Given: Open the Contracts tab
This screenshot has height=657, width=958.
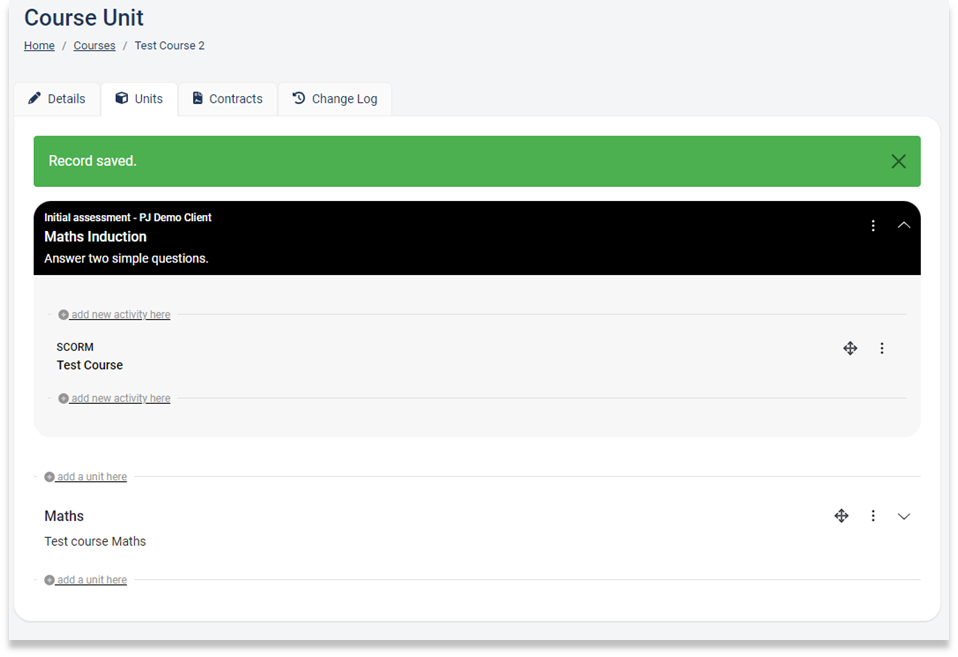Looking at the screenshot, I should click(x=228, y=99).
